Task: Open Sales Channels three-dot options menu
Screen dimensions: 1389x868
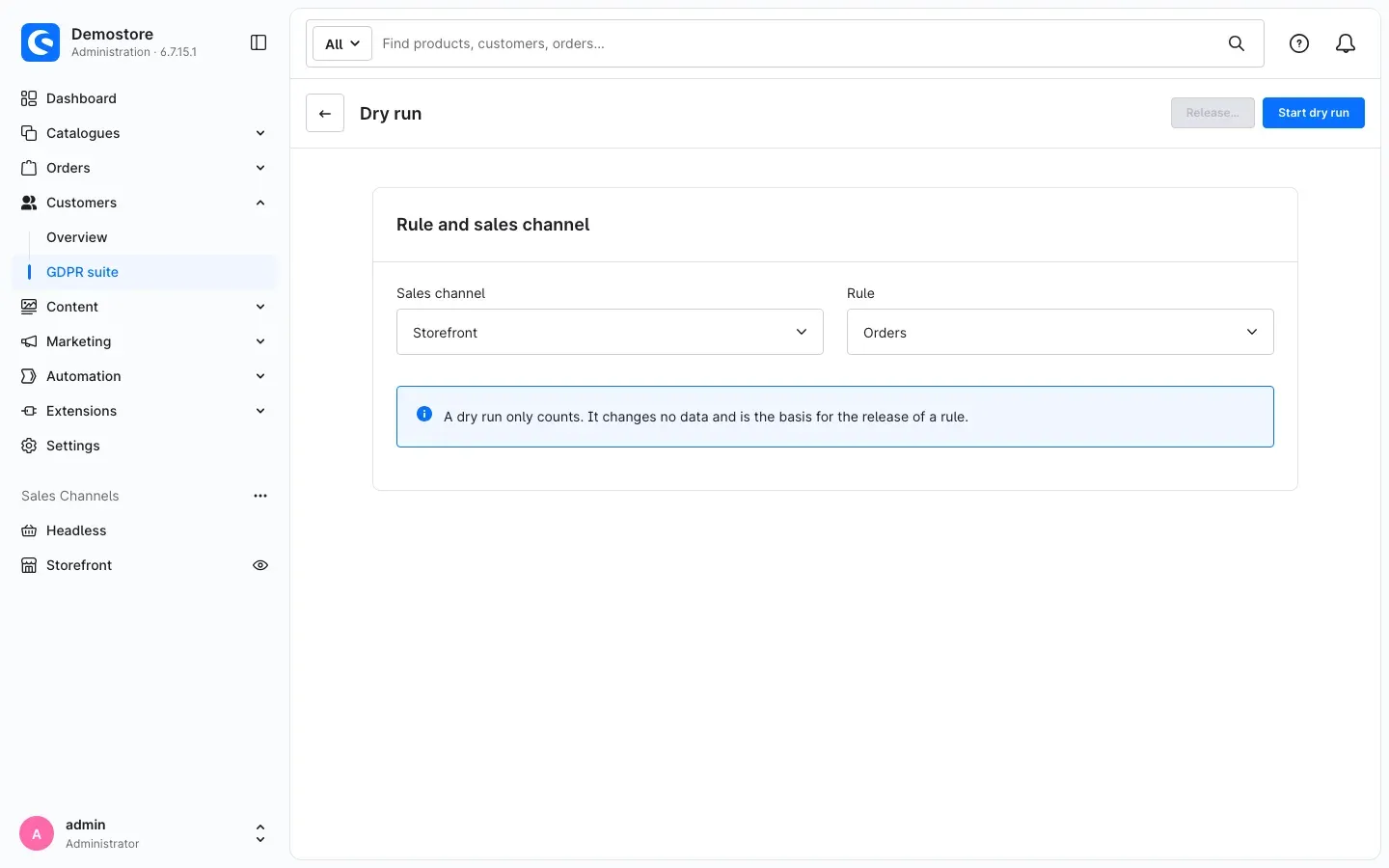Action: (260, 496)
